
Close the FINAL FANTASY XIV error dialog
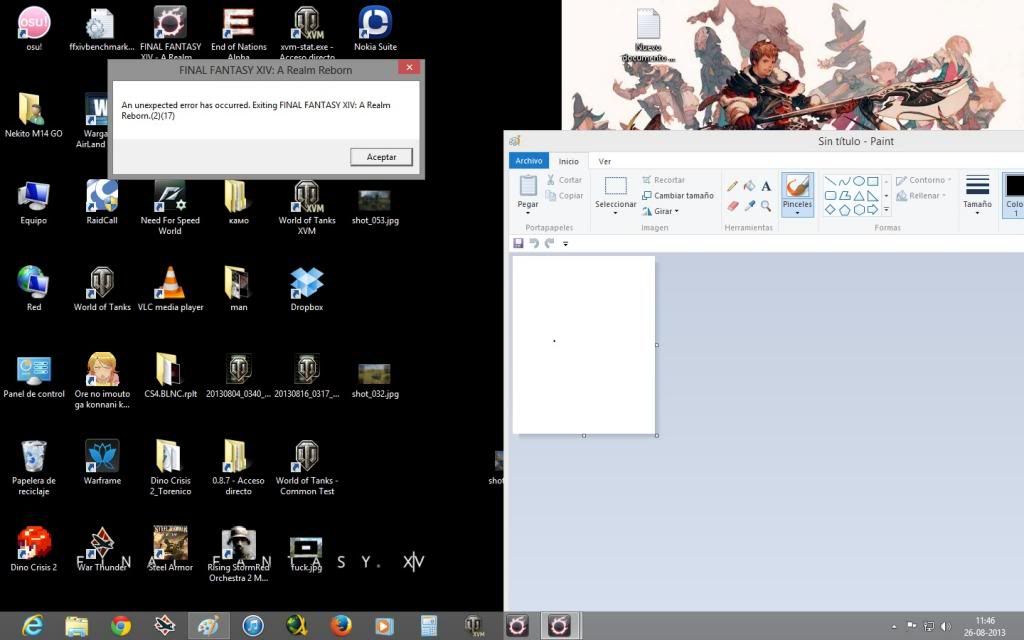coord(409,67)
